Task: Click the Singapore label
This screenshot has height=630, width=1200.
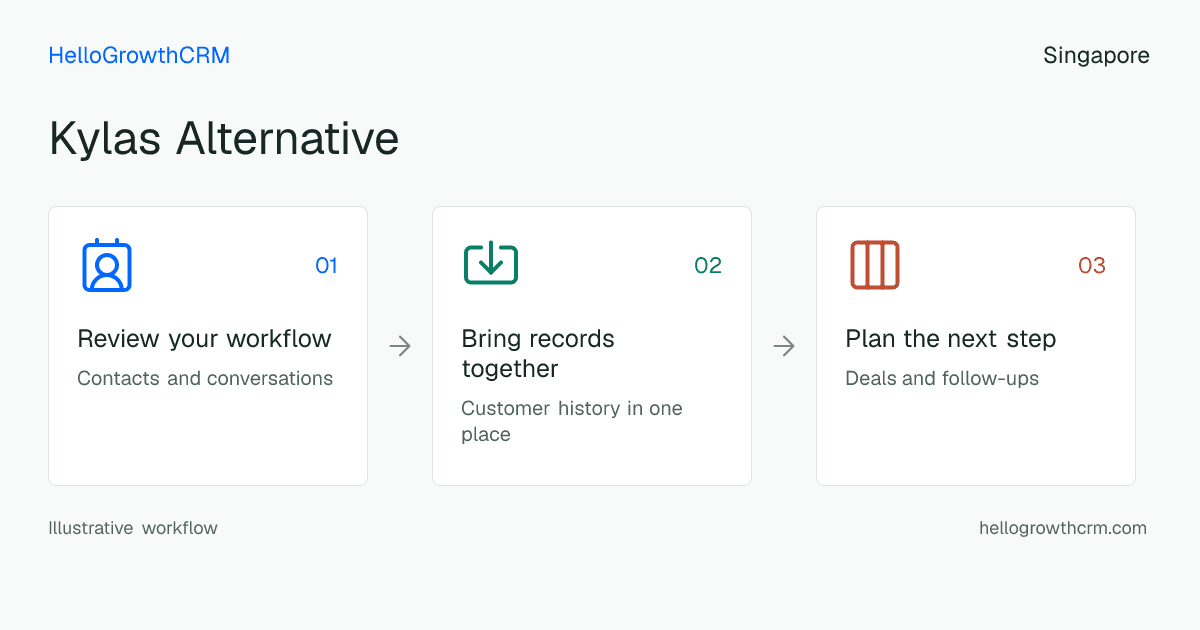Action: coord(1096,56)
